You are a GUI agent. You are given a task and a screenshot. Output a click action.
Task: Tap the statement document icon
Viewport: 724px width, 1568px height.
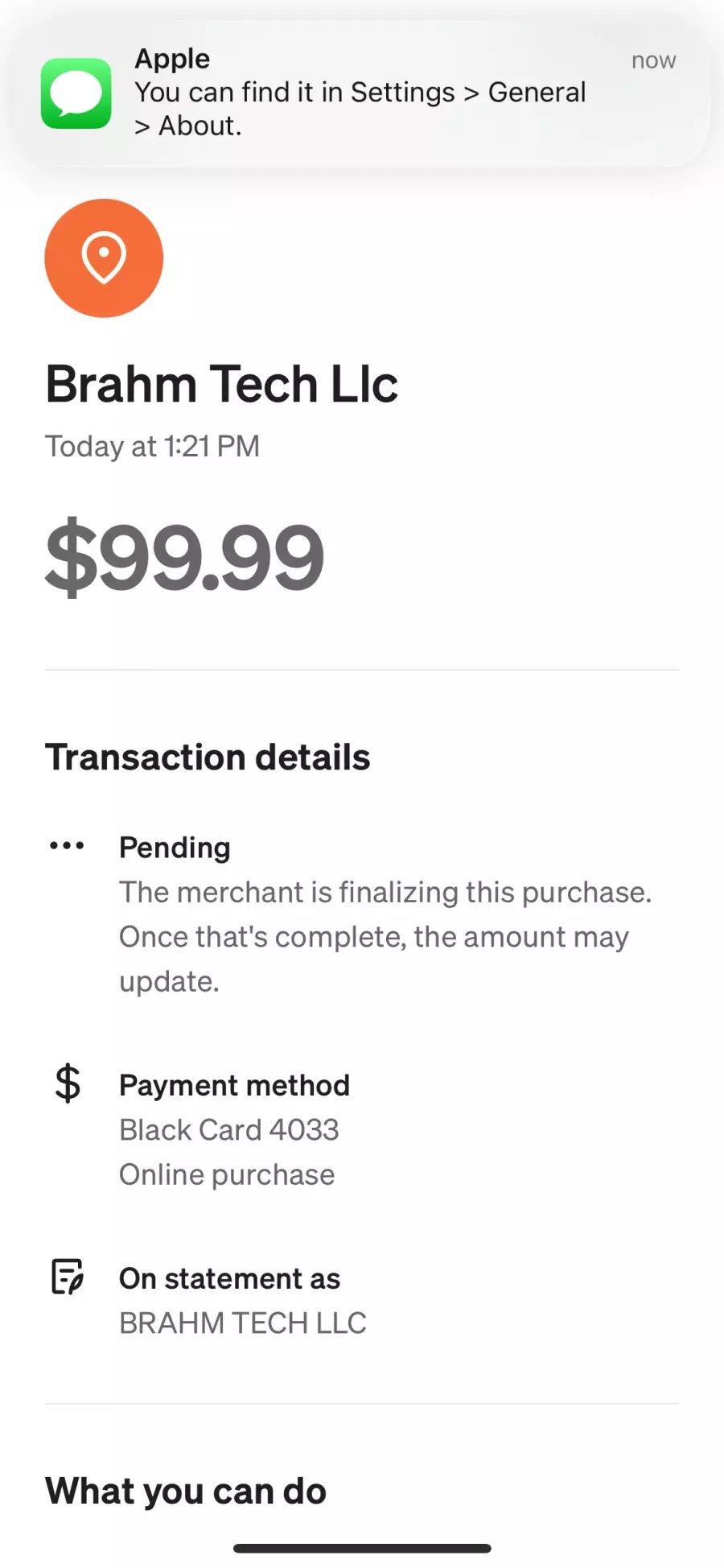(x=68, y=1277)
